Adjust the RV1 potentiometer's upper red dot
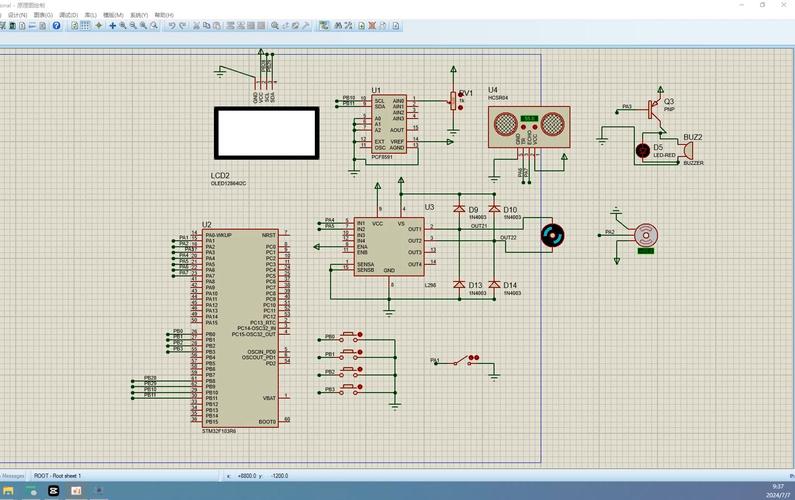 click(x=461, y=94)
